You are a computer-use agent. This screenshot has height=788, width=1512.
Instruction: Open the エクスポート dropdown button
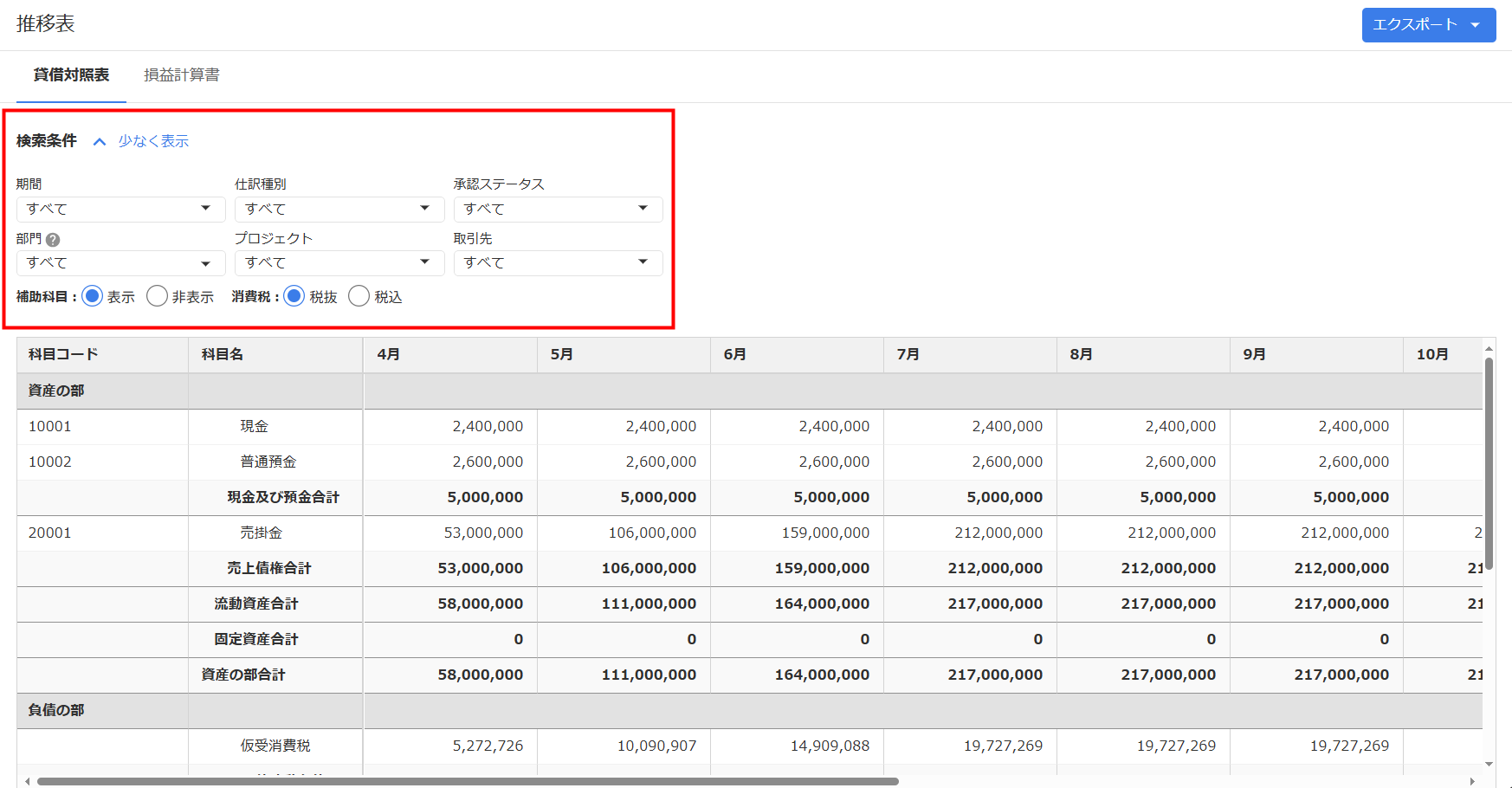1429,25
